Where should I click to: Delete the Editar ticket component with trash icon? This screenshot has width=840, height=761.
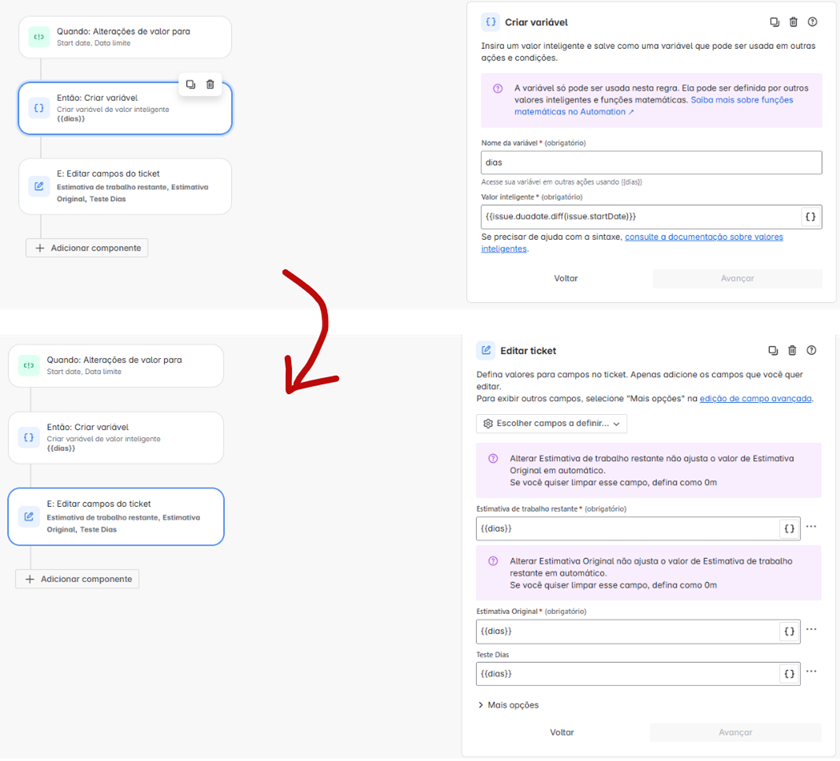click(x=791, y=350)
